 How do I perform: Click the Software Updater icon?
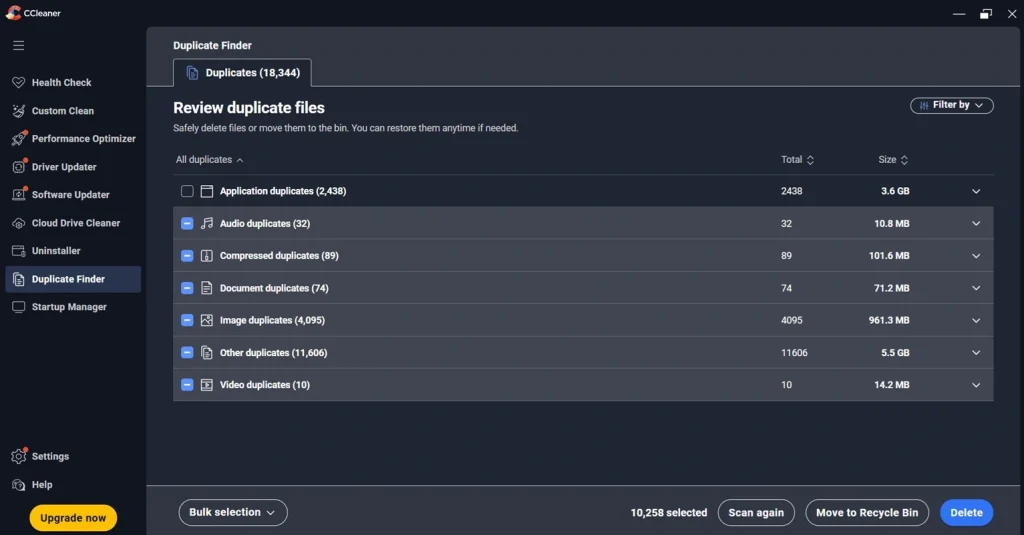(x=19, y=195)
